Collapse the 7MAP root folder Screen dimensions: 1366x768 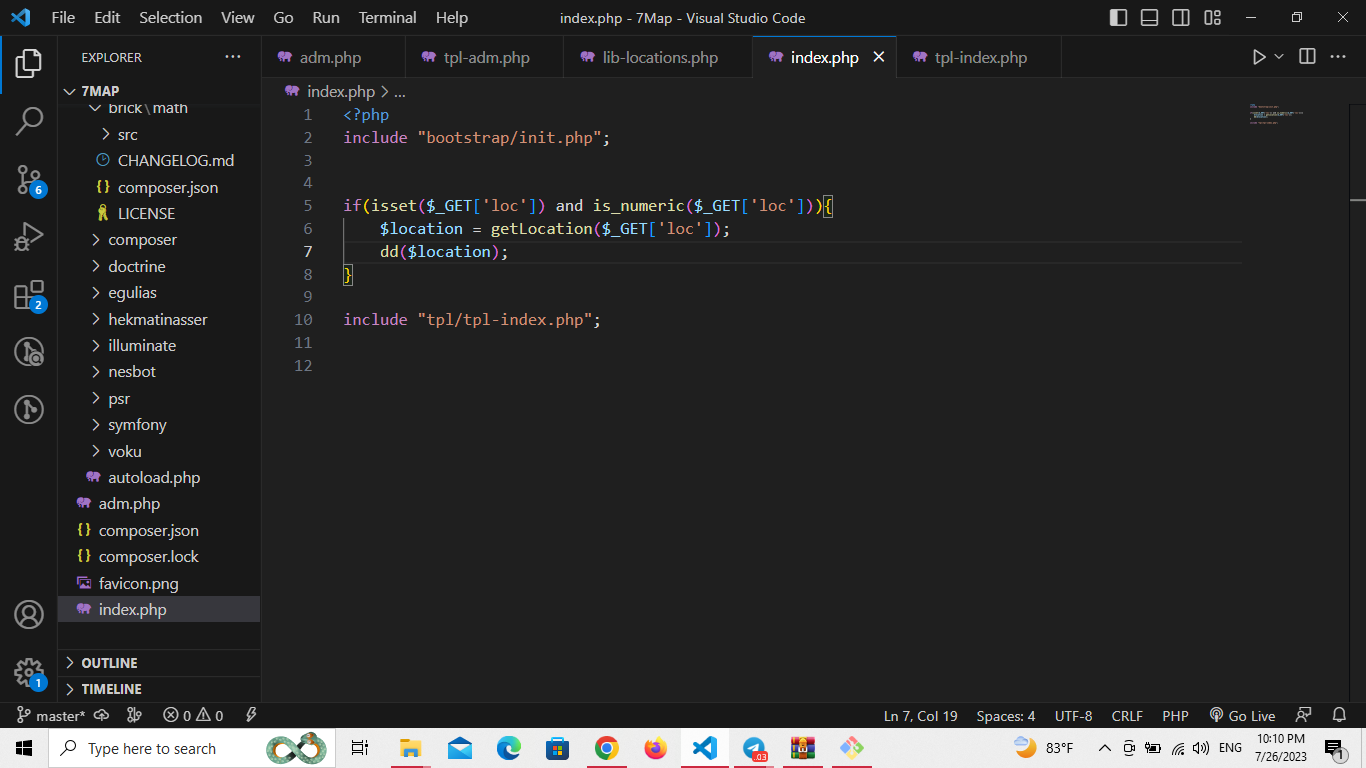159,91
